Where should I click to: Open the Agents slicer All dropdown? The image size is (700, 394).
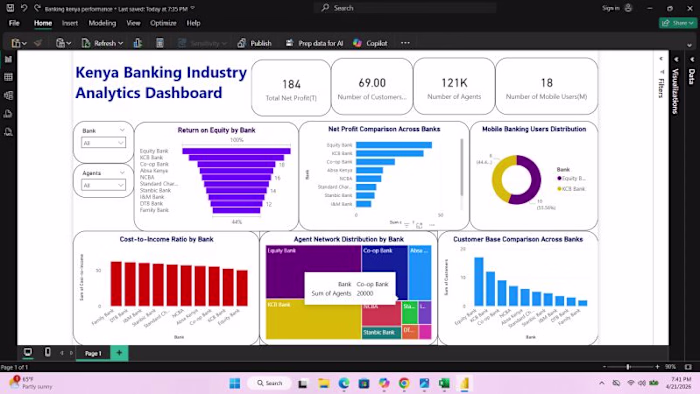(x=103, y=185)
